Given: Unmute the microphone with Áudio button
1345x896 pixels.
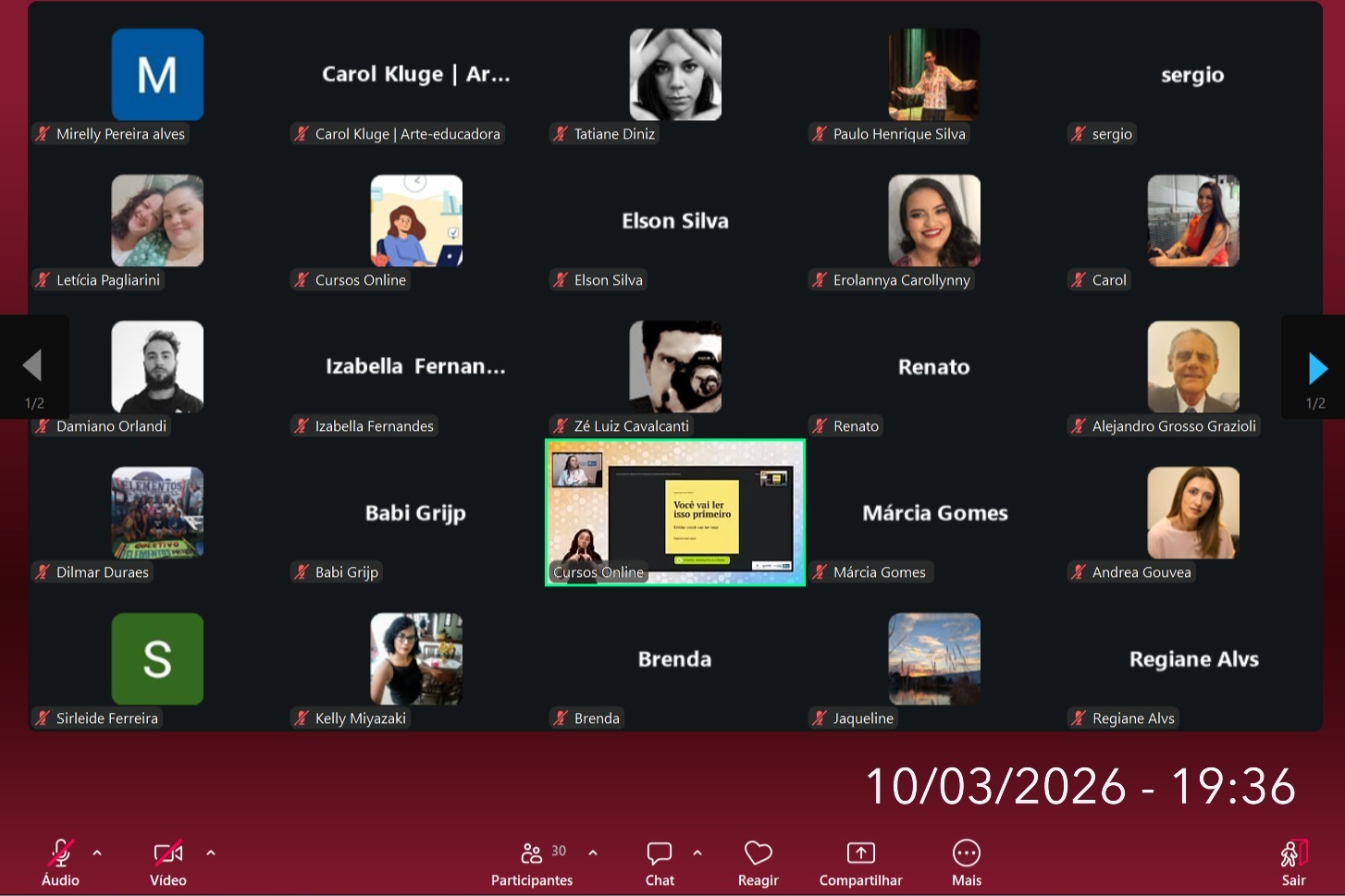Looking at the screenshot, I should 60,863.
